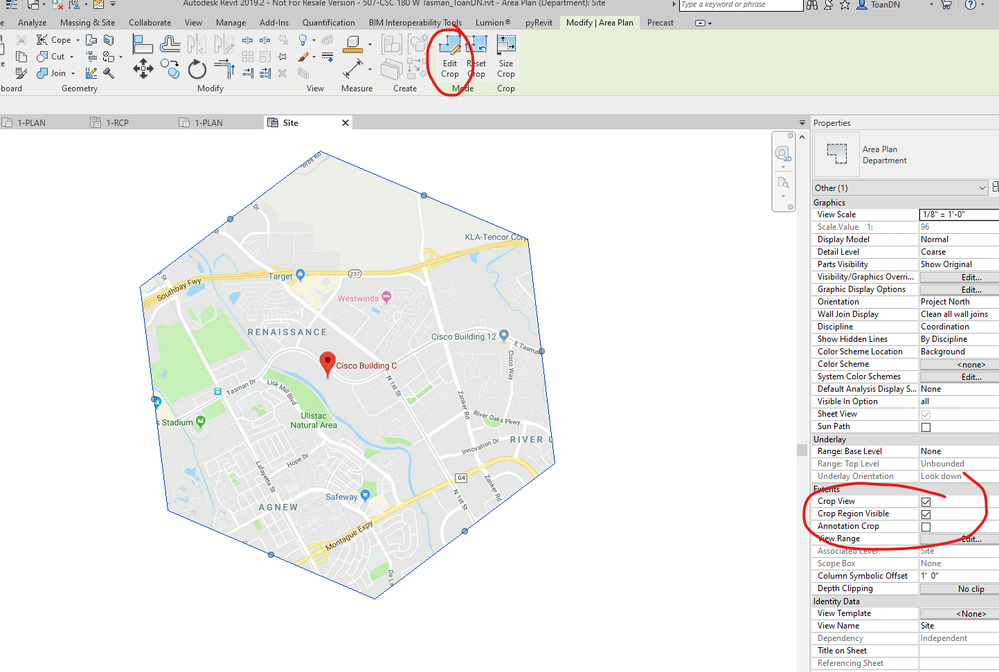
Task: Click the 2D navigation wheel icon
Action: click(x=783, y=154)
